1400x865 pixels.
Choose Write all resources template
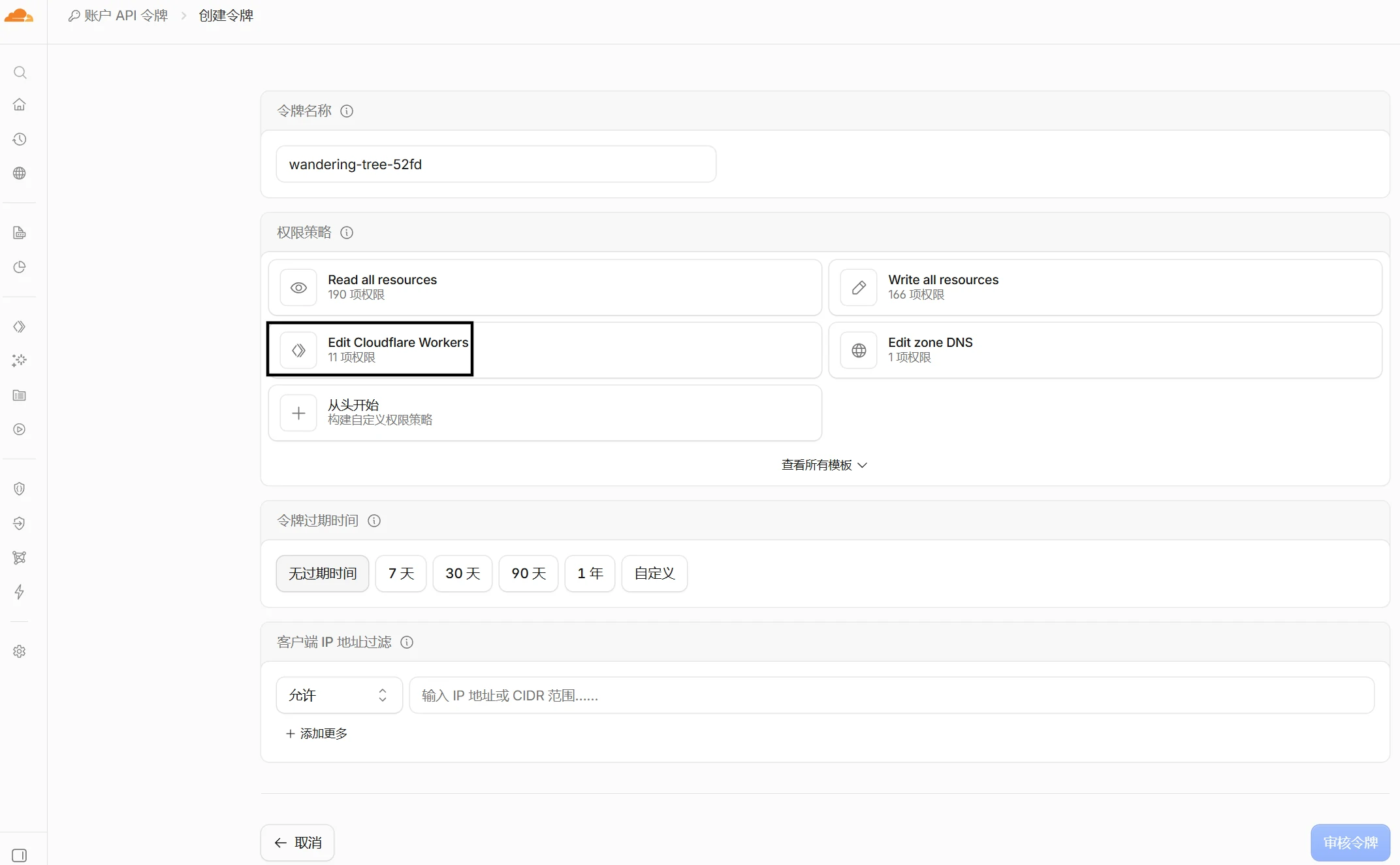coord(1105,287)
